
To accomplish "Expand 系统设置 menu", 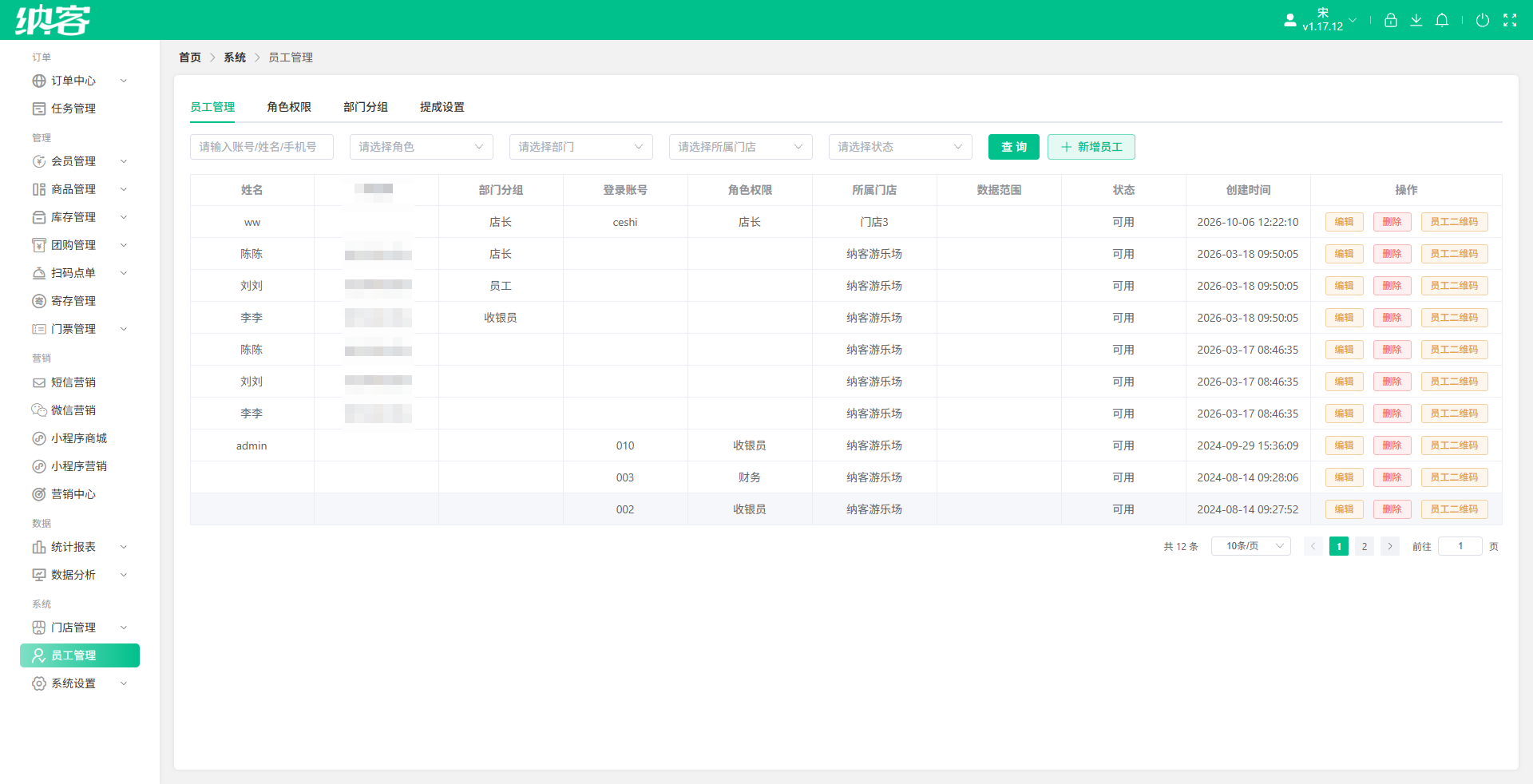I will click(x=80, y=683).
